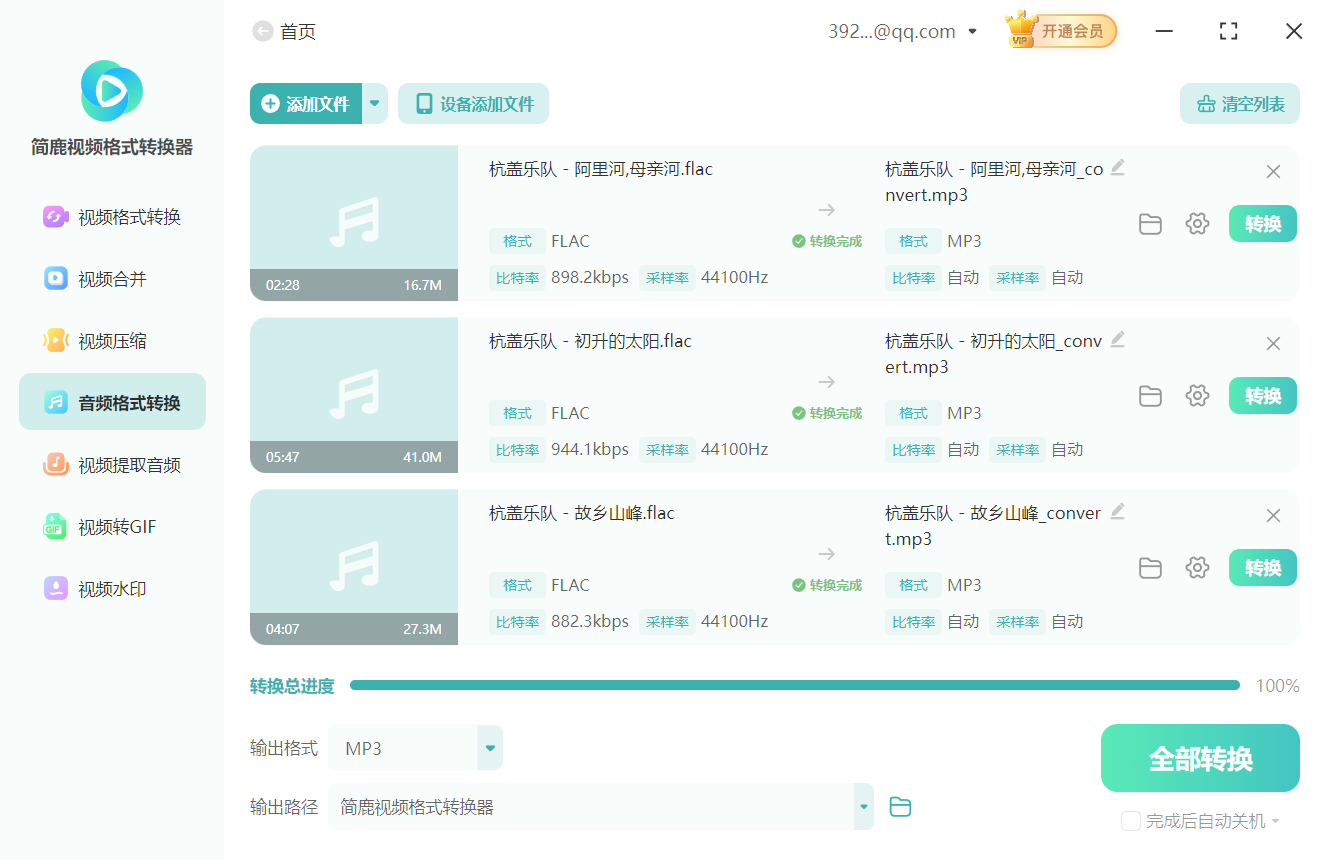The width and height of the screenshot is (1326, 860).
Task: Open the 视频压缩 feature
Action: click(111, 340)
